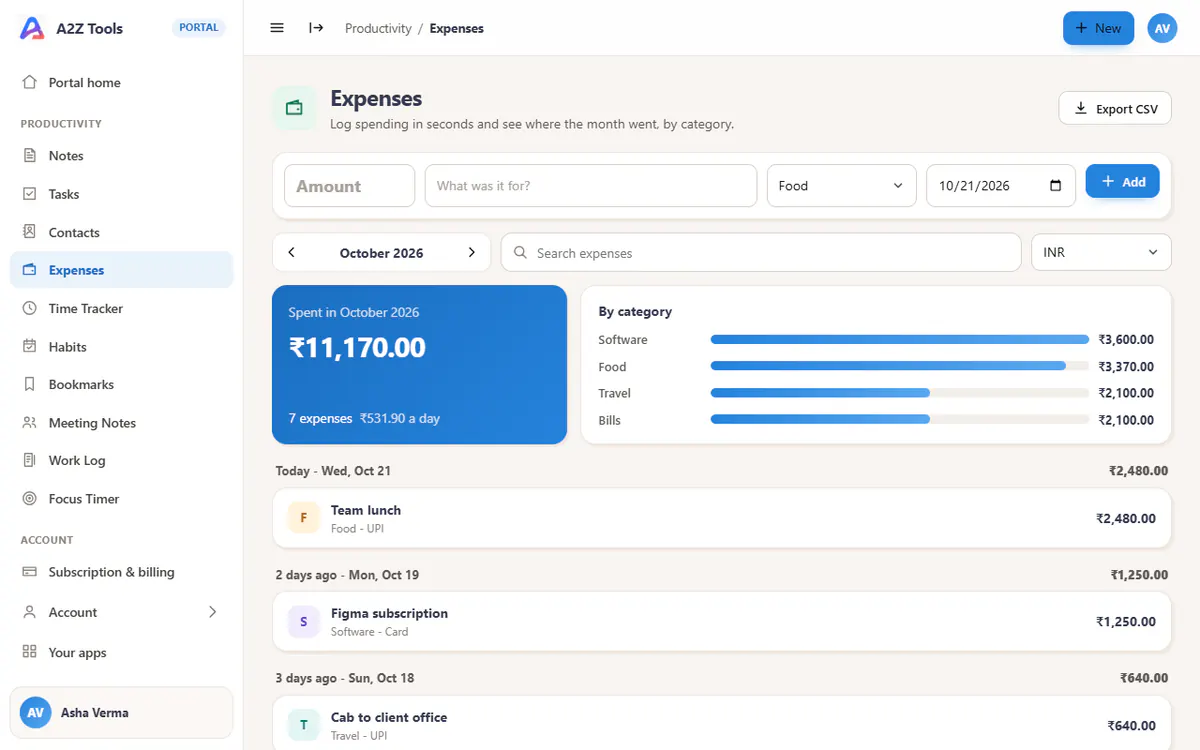1200x750 pixels.
Task: Click the F badge on Team lunch
Action: point(303,518)
